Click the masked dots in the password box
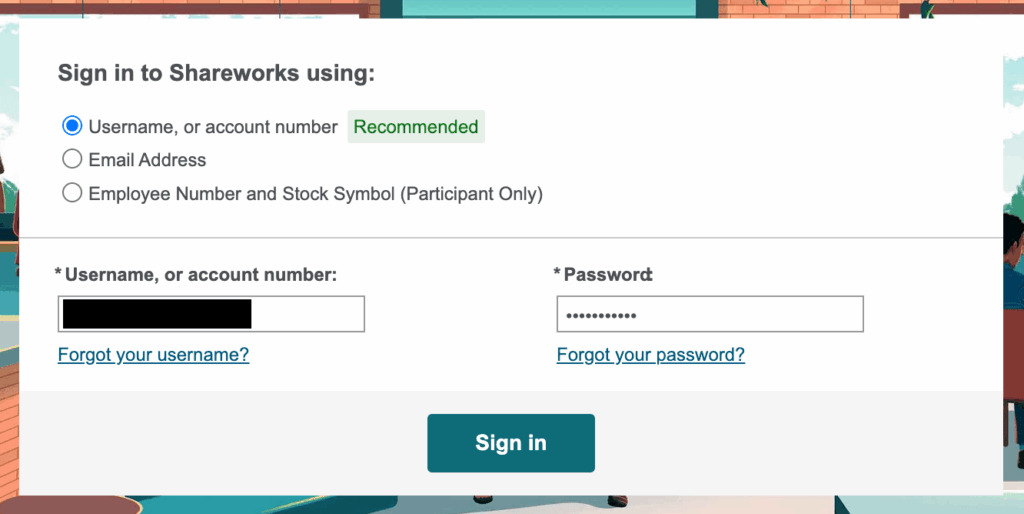Viewport: 1024px width, 514px height. tap(601, 317)
